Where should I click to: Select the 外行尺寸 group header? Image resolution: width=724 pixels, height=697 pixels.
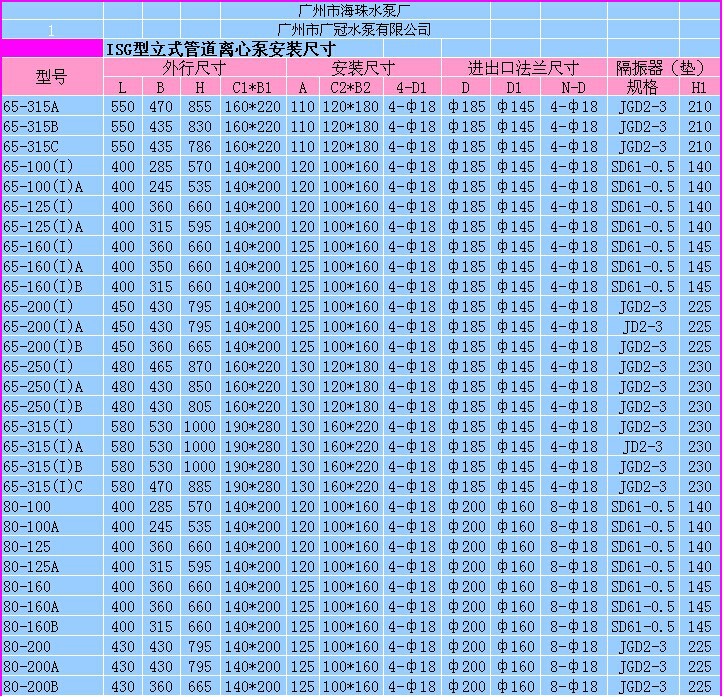pos(194,68)
